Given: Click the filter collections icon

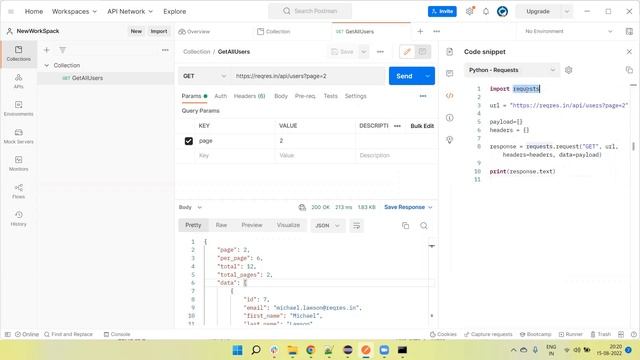Looking at the screenshot, I should 62,50.
